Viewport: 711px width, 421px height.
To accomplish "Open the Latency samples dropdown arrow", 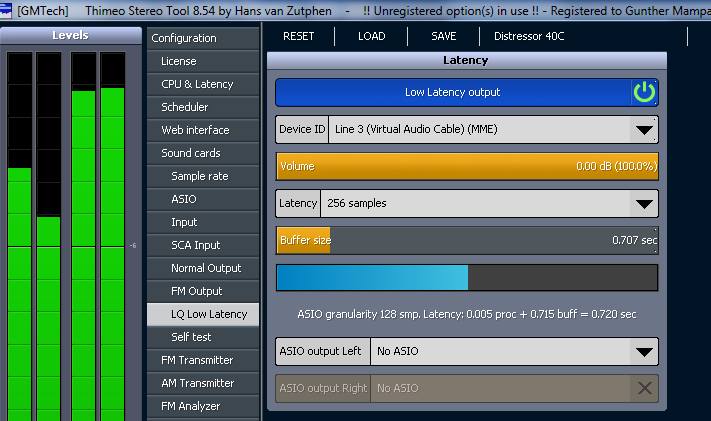I will (644, 204).
